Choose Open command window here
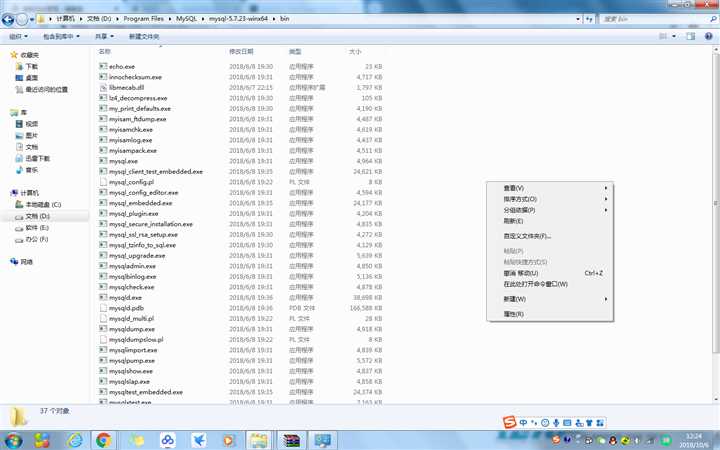 550,284
